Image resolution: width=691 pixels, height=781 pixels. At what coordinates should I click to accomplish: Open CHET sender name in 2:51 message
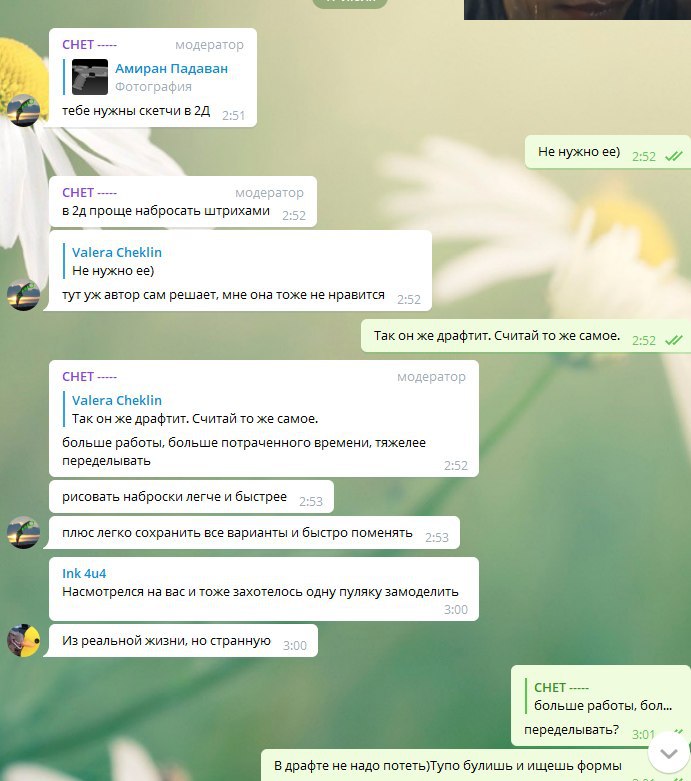89,44
